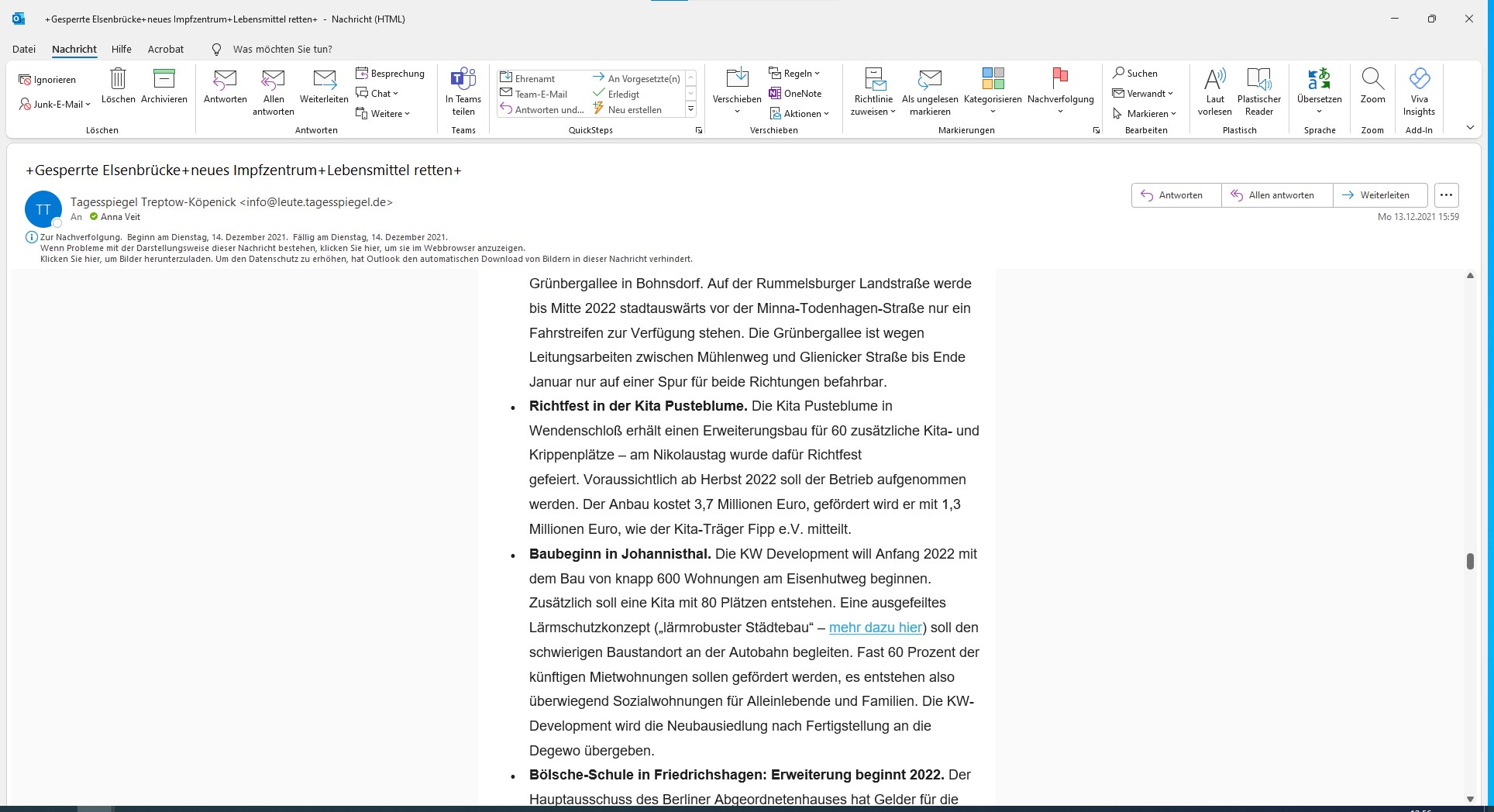Expand the QuickSteps gallery more arrow

[690, 110]
